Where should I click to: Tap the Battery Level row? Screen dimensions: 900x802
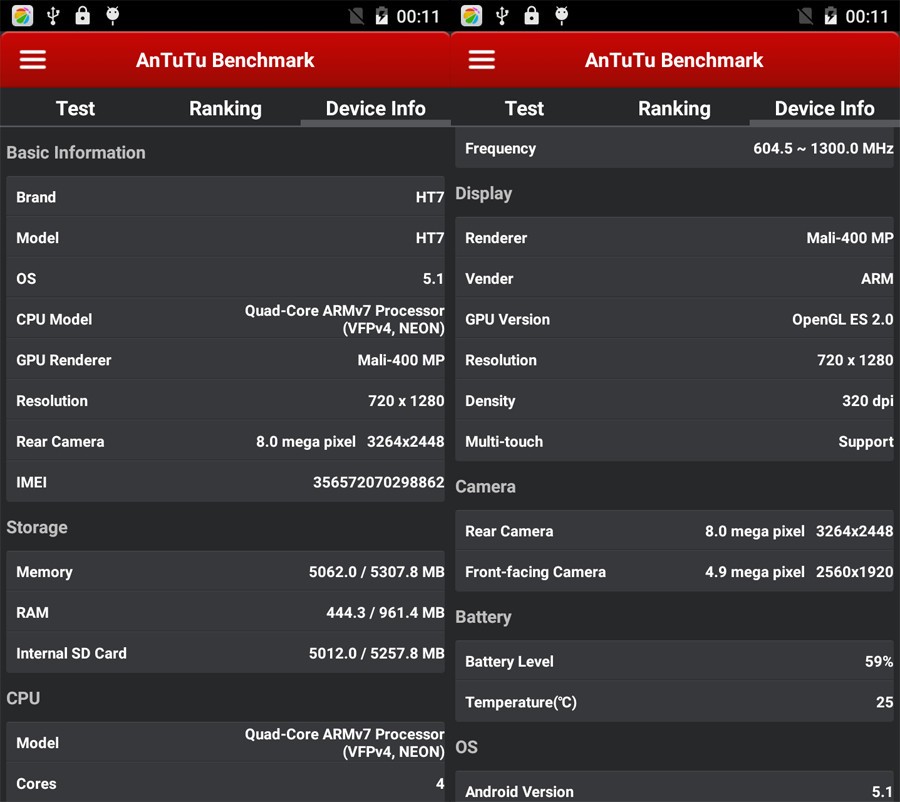click(674, 661)
